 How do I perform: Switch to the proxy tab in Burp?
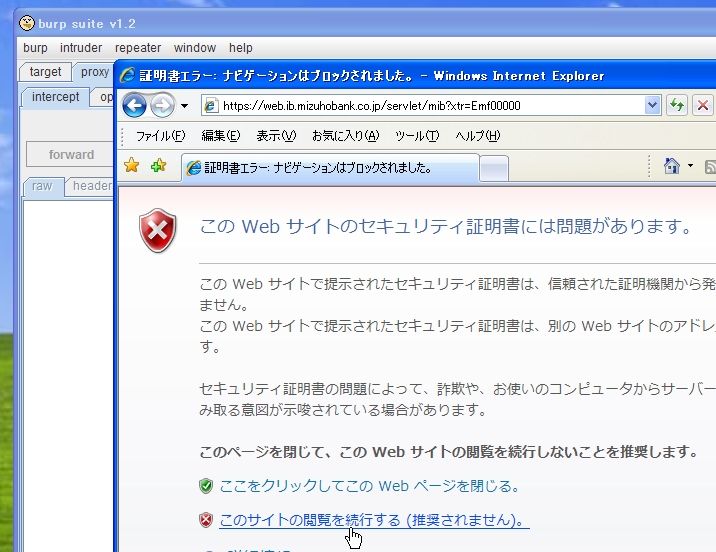[x=95, y=72]
